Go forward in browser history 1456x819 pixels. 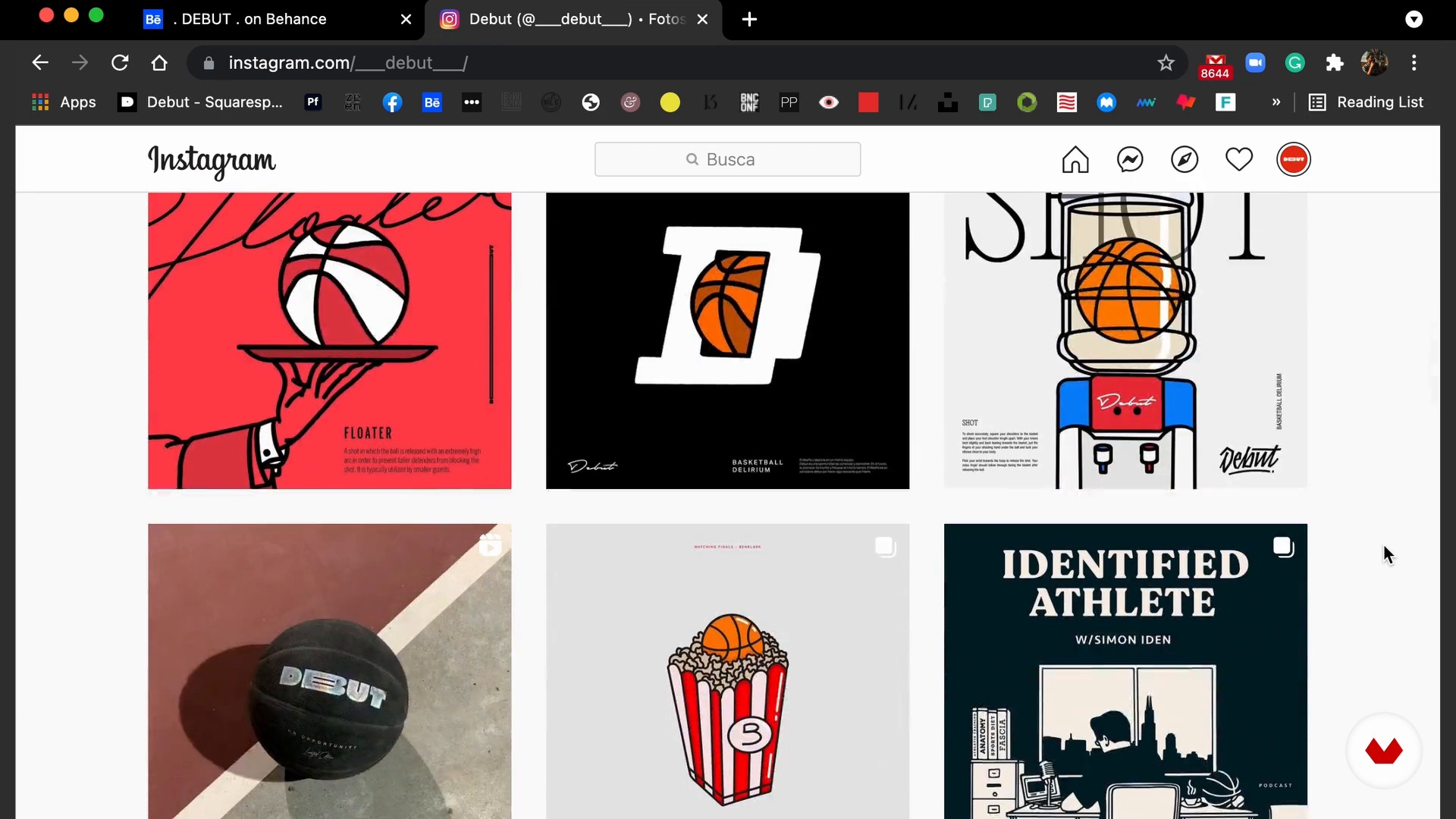click(80, 63)
